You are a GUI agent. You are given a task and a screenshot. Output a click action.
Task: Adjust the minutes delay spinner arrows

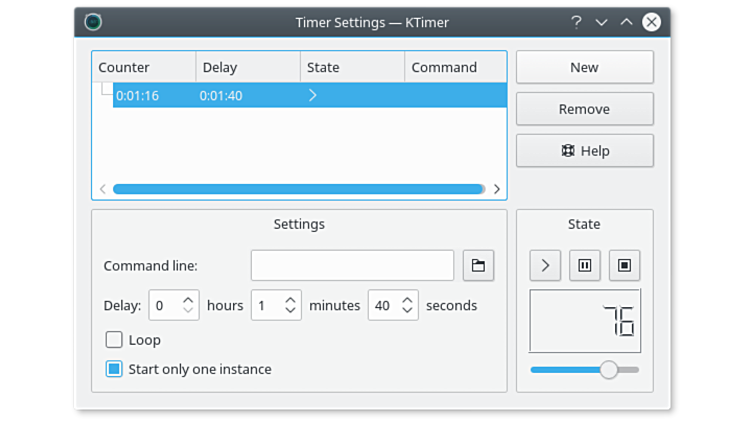pyautogui.click(x=290, y=305)
